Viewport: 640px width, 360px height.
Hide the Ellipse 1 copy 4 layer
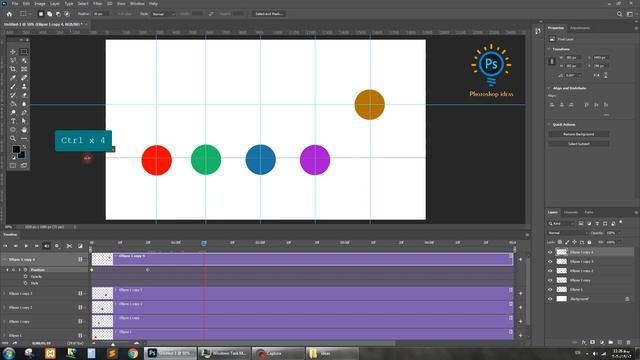pyautogui.click(x=550, y=252)
